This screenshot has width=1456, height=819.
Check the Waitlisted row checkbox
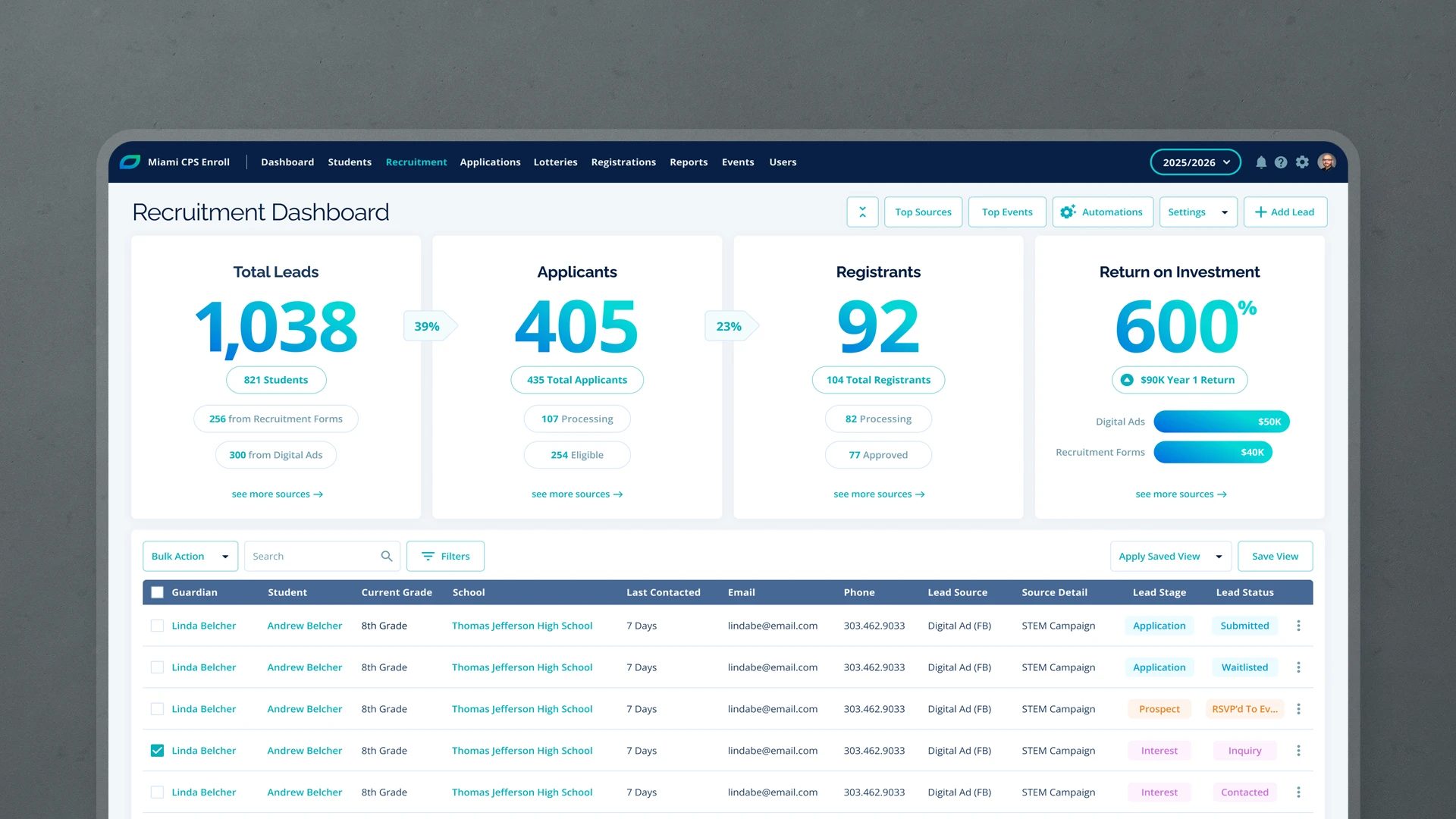pyautogui.click(x=157, y=667)
